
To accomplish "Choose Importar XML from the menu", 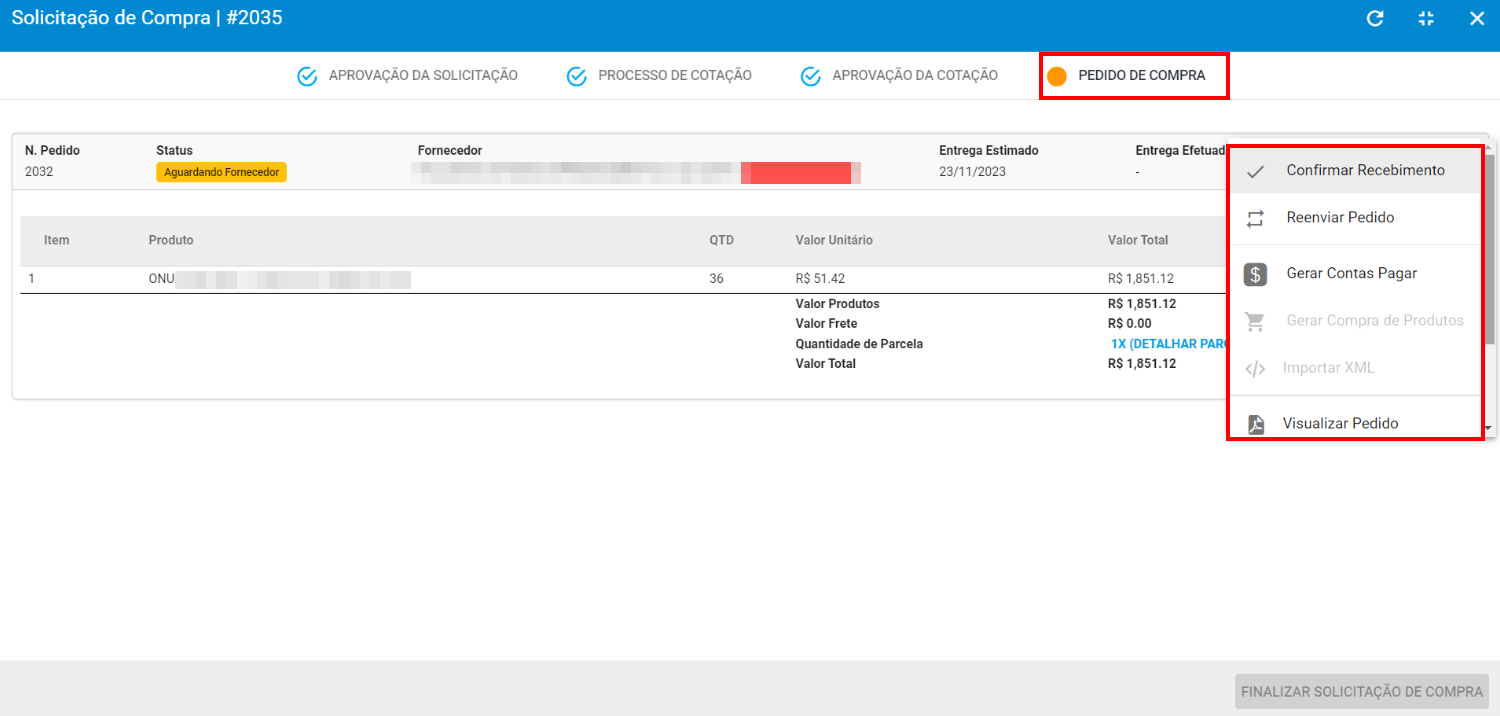I will [x=1356, y=368].
